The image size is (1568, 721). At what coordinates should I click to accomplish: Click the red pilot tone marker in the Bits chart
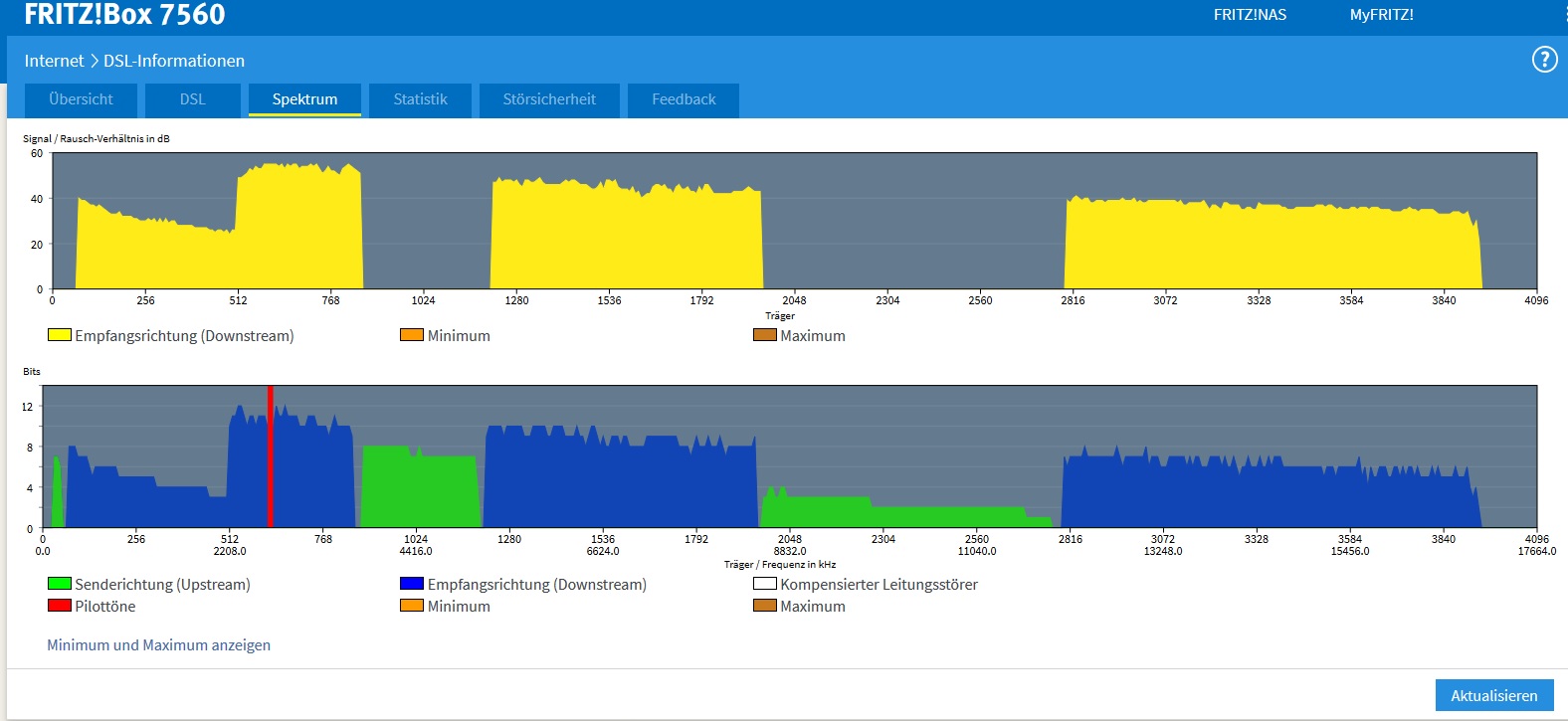(270, 457)
